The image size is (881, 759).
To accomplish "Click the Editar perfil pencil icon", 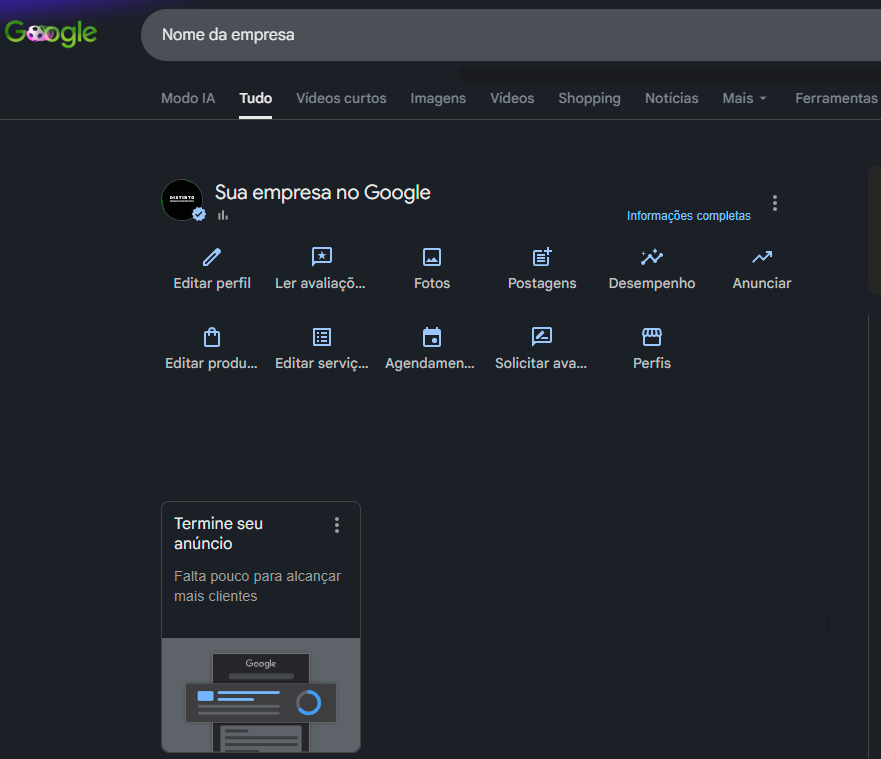I will tap(212, 257).
